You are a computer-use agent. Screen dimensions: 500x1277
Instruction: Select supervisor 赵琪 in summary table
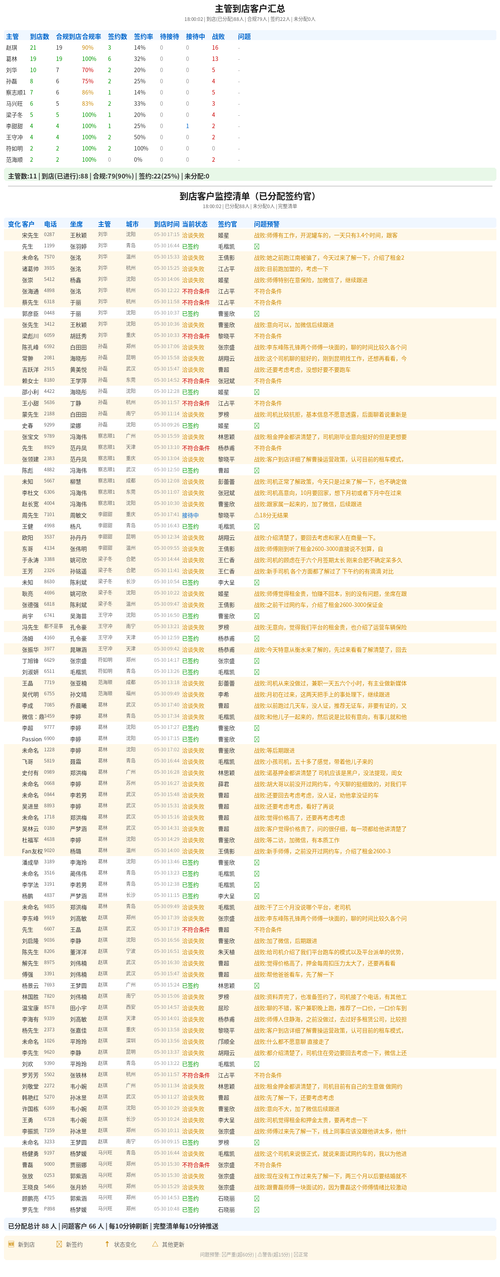pos(13,47)
